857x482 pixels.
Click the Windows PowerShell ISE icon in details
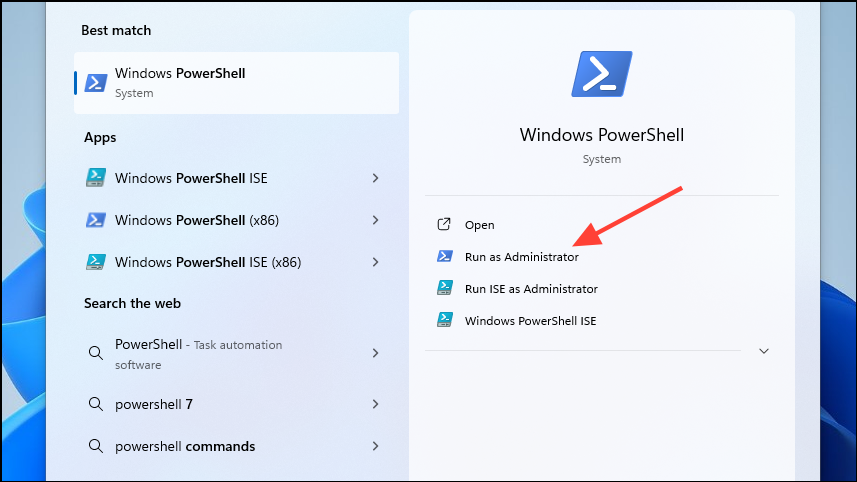(x=444, y=319)
